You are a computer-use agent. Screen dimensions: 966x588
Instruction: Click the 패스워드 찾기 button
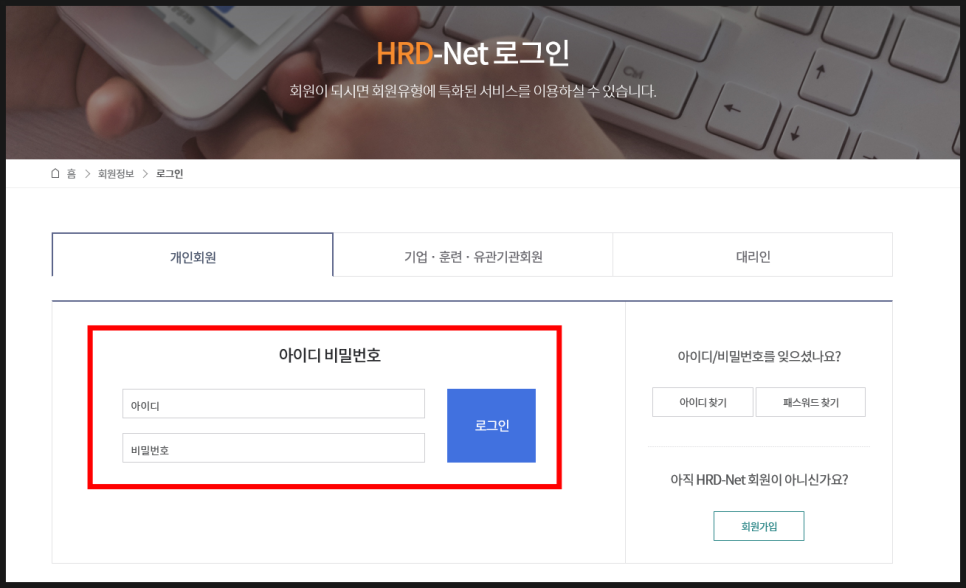[811, 402]
